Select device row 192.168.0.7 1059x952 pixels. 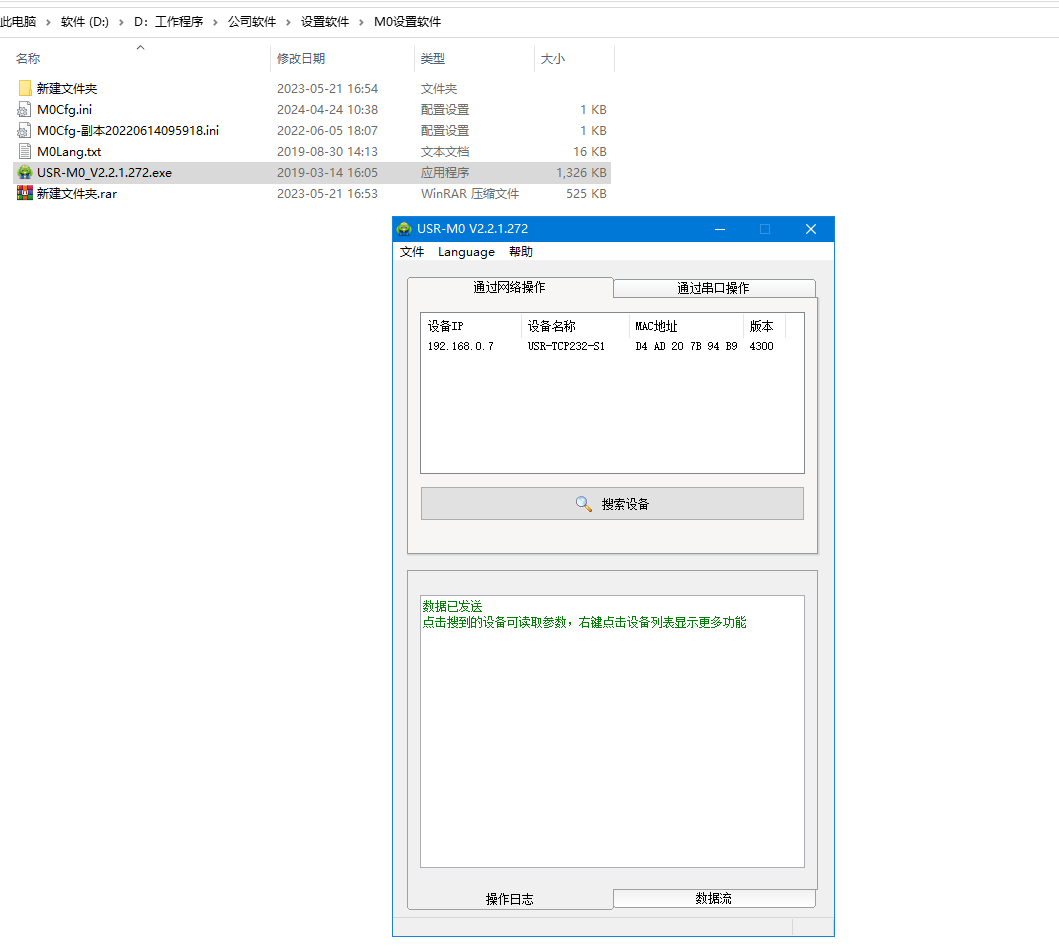(461, 346)
